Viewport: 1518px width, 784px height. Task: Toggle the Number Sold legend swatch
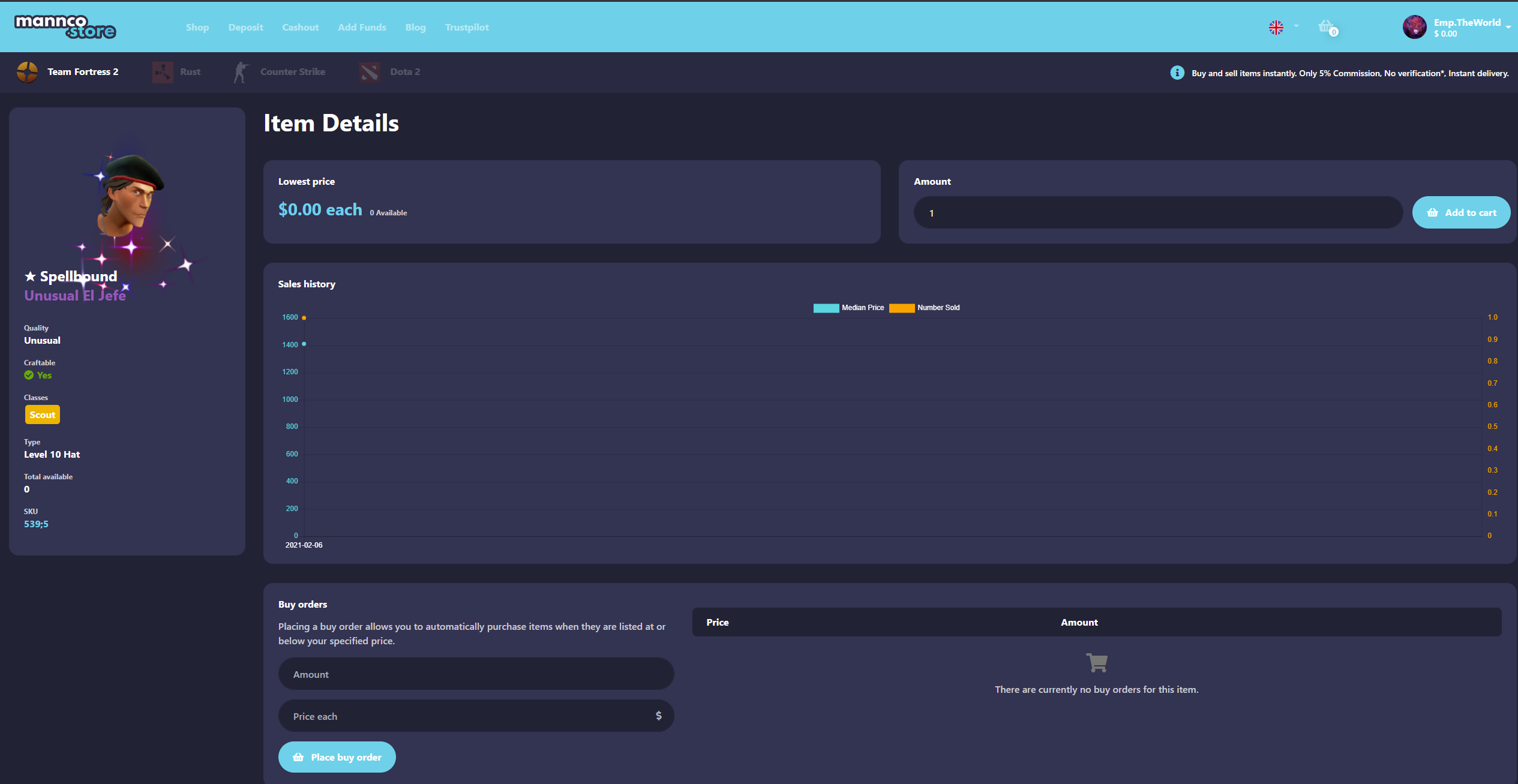(x=902, y=308)
